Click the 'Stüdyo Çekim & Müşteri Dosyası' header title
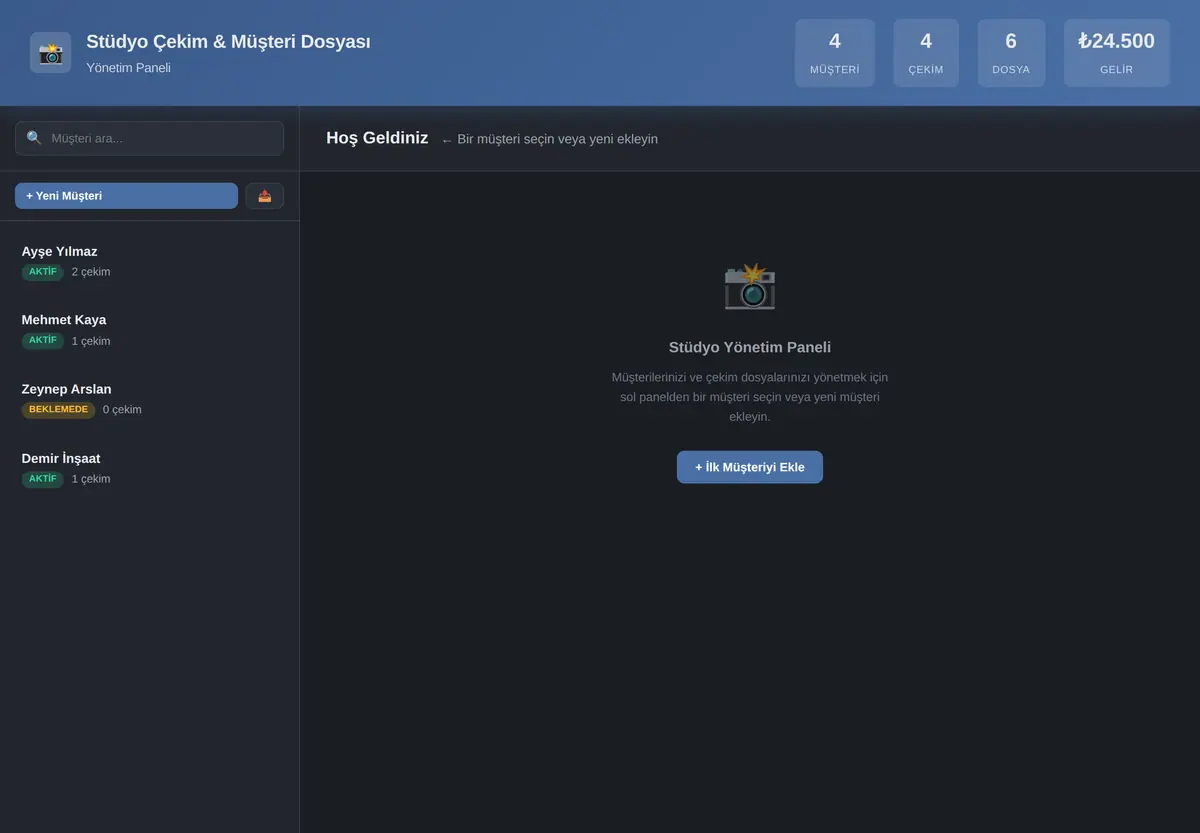 228,42
